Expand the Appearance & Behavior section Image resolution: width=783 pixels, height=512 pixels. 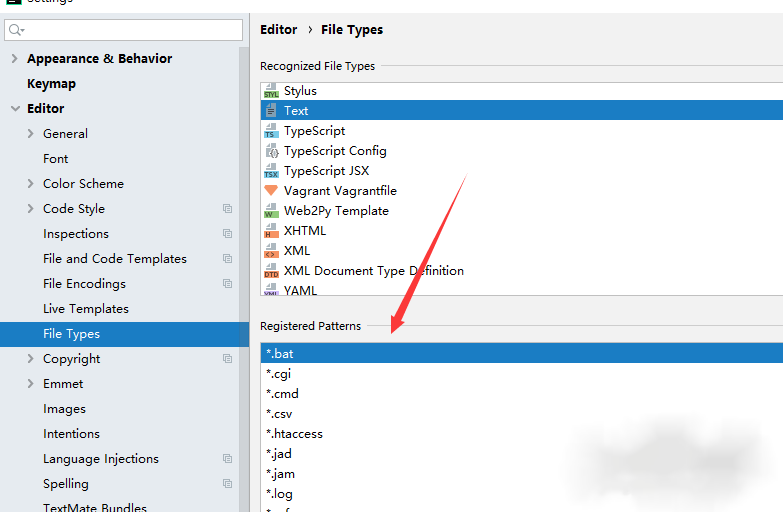click(15, 59)
